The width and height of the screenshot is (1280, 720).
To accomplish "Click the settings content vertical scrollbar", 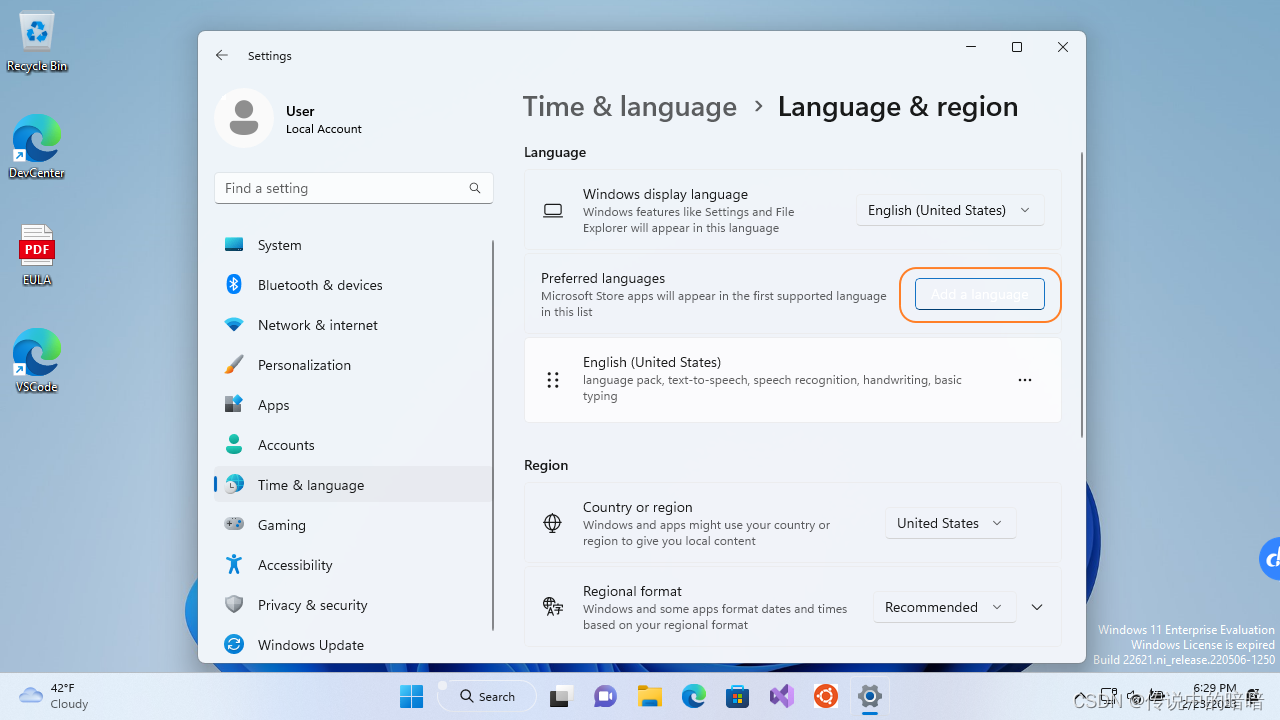I will [1081, 295].
